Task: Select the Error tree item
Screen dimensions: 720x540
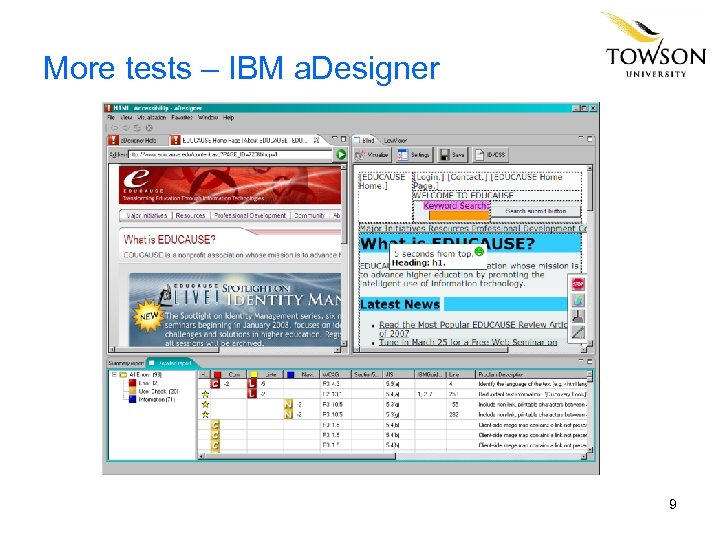Action: 143,383
